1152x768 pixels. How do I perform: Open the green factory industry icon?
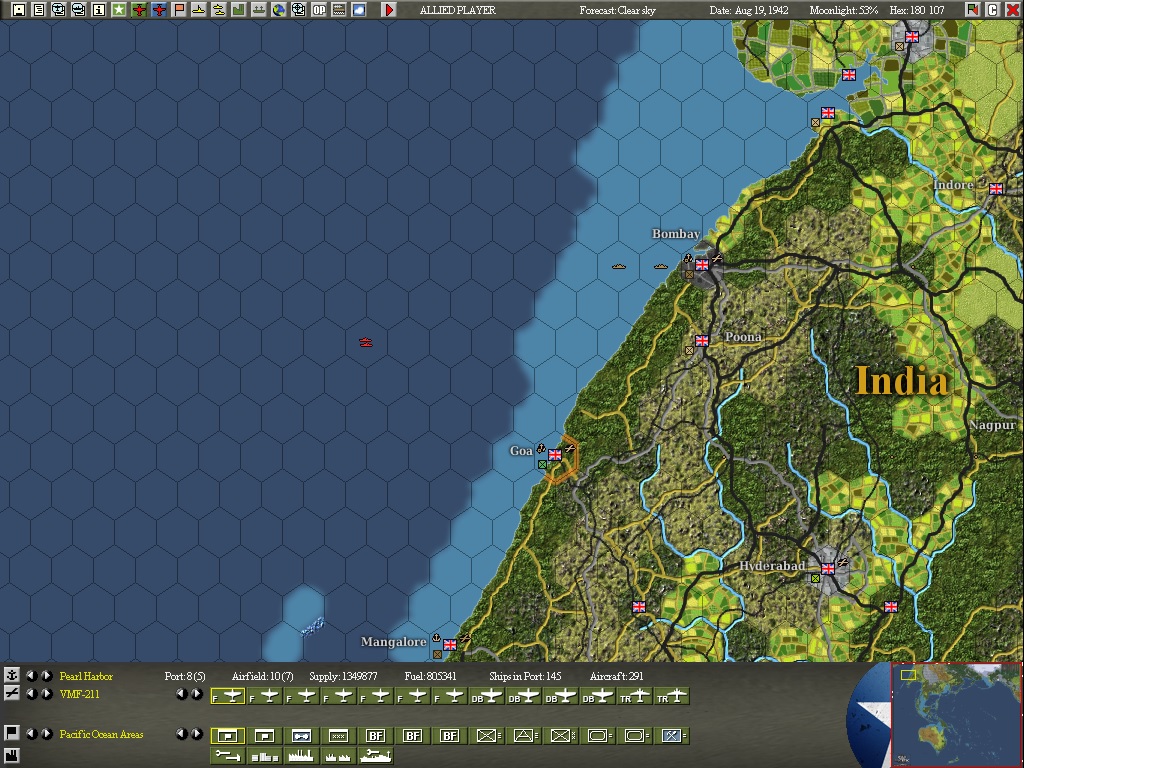pyautogui.click(x=238, y=10)
